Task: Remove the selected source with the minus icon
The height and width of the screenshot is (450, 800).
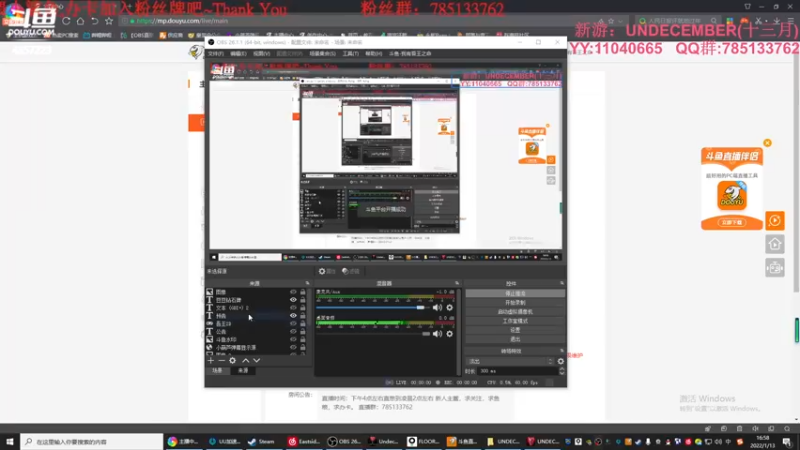Action: pyautogui.click(x=221, y=361)
